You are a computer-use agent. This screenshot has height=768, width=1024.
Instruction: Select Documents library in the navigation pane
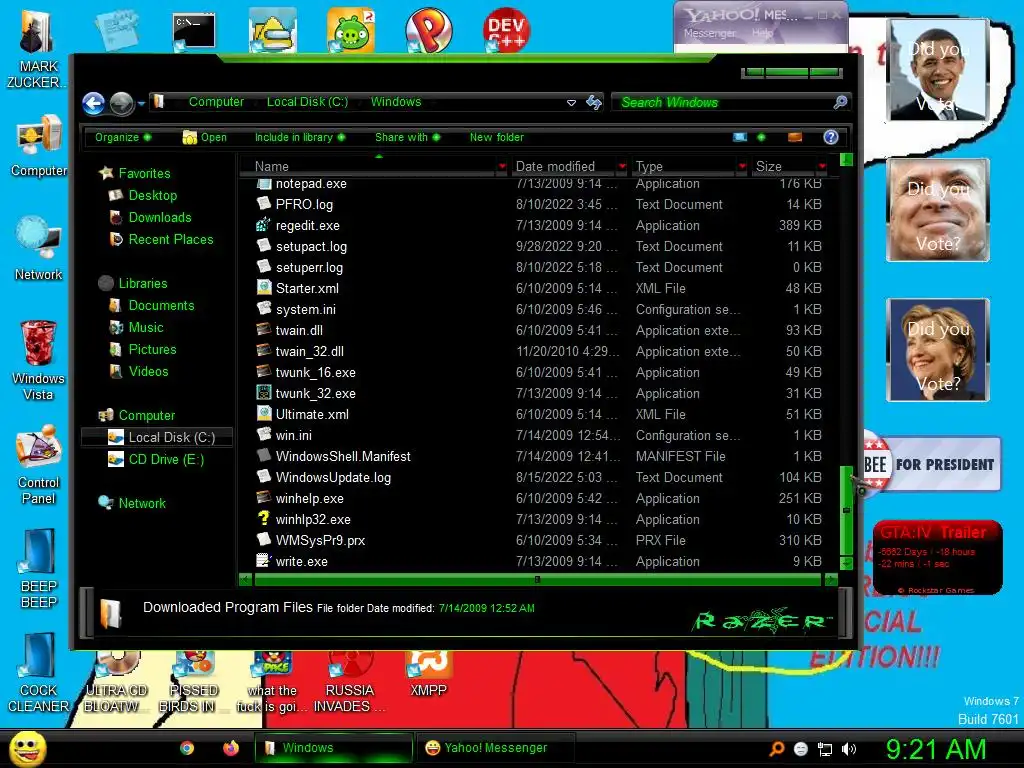pyautogui.click(x=161, y=306)
